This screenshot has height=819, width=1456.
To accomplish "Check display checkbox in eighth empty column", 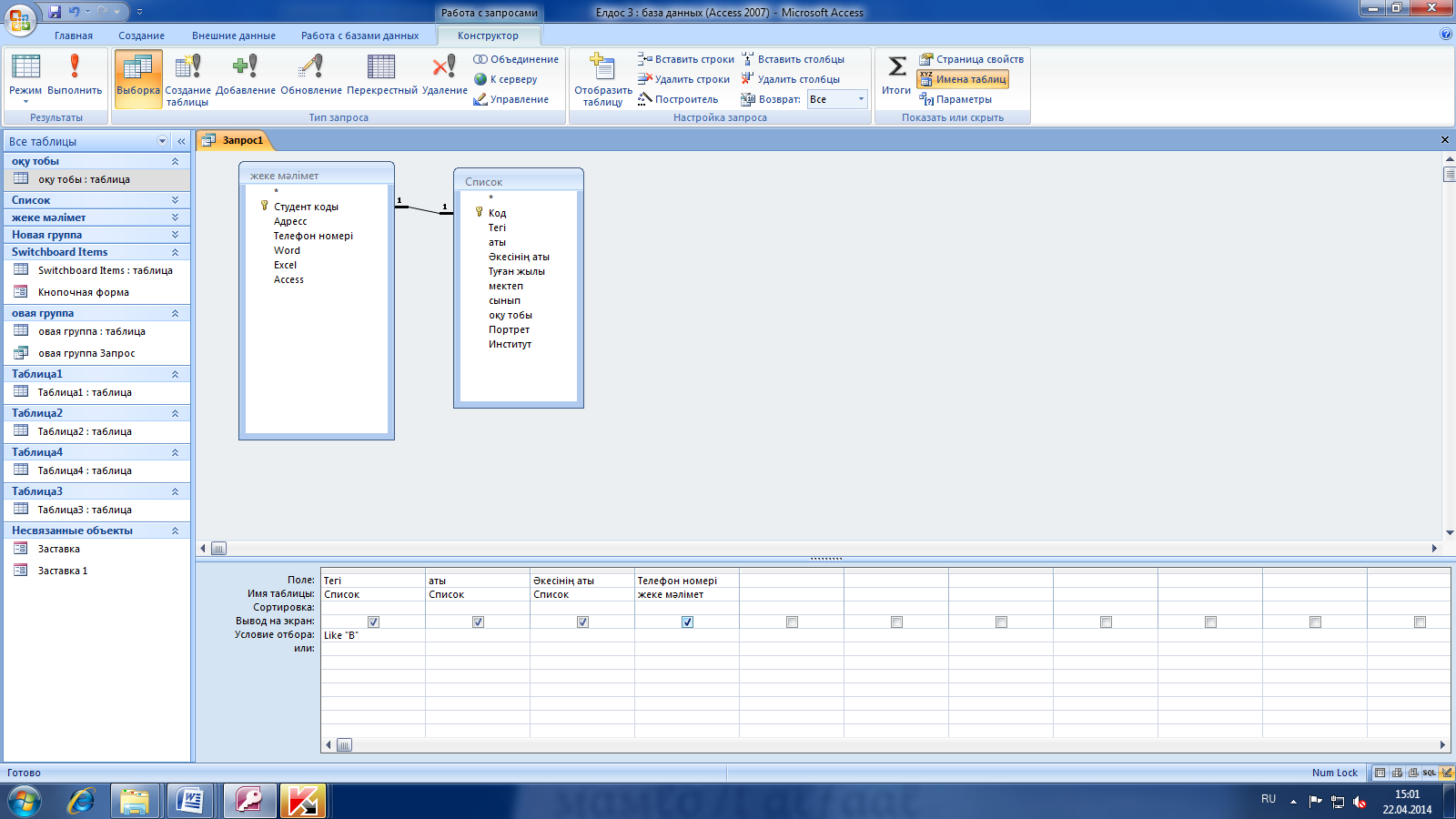I will pyautogui.click(x=1106, y=622).
